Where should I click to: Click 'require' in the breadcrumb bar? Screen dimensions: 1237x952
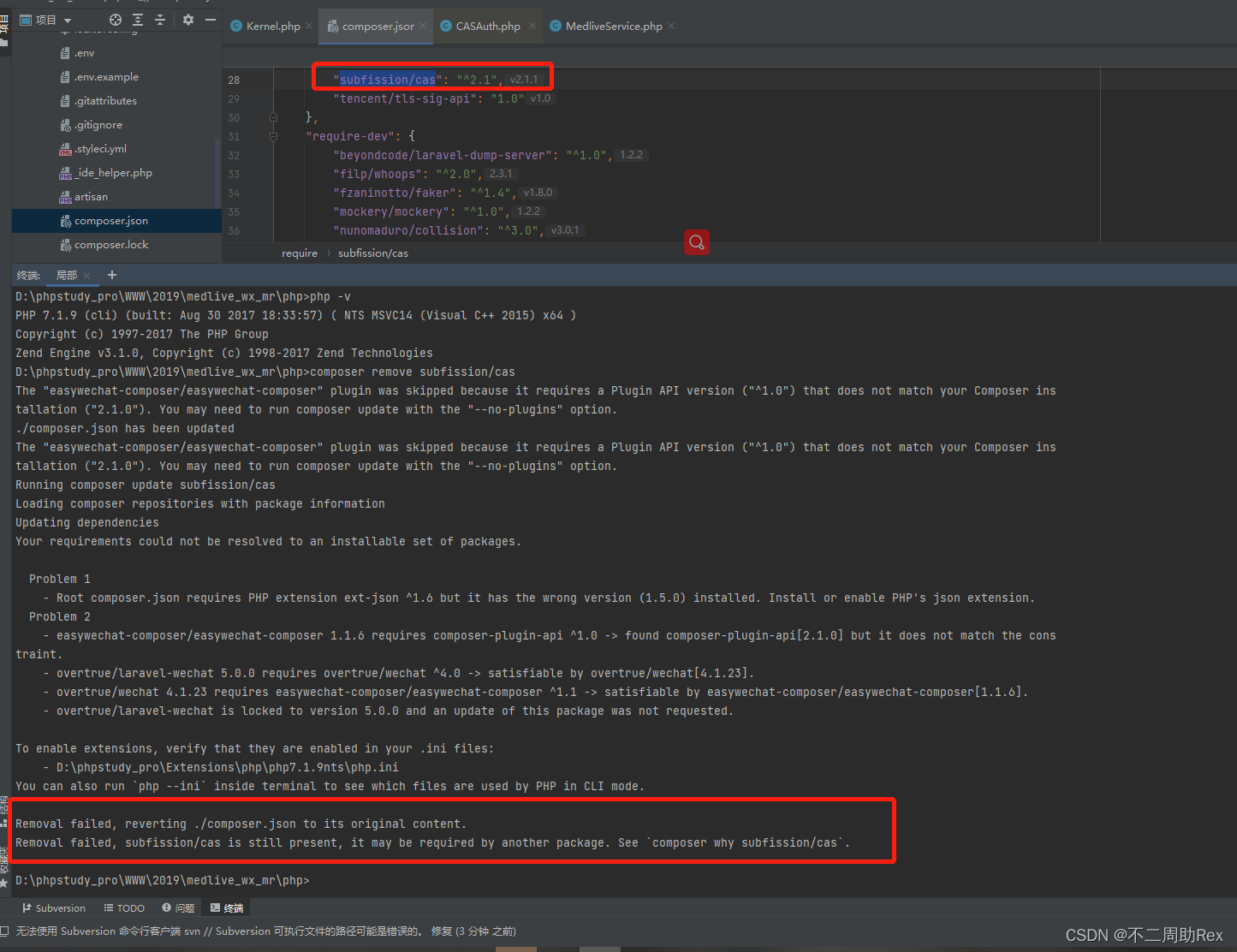coord(300,253)
